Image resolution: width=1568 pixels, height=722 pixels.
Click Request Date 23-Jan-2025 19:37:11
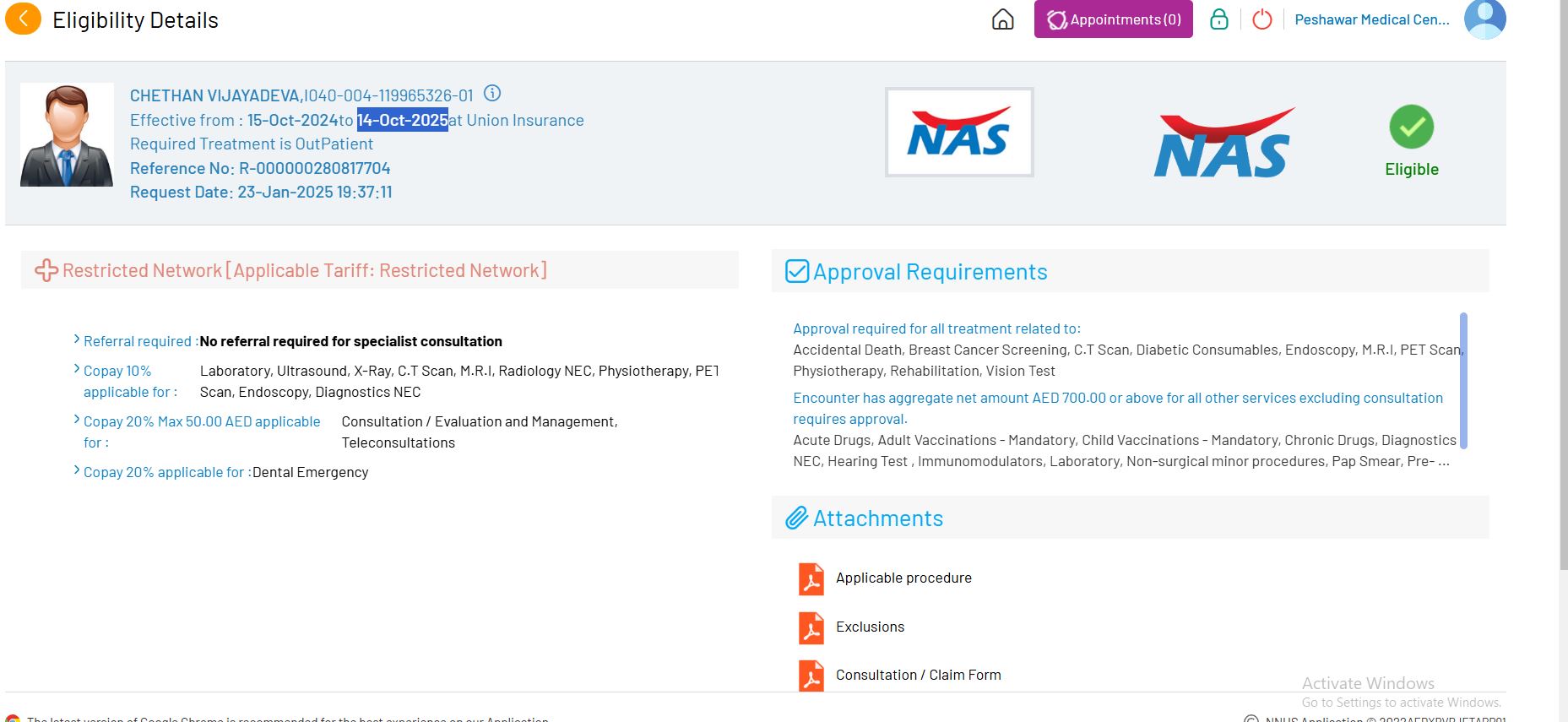tap(261, 192)
